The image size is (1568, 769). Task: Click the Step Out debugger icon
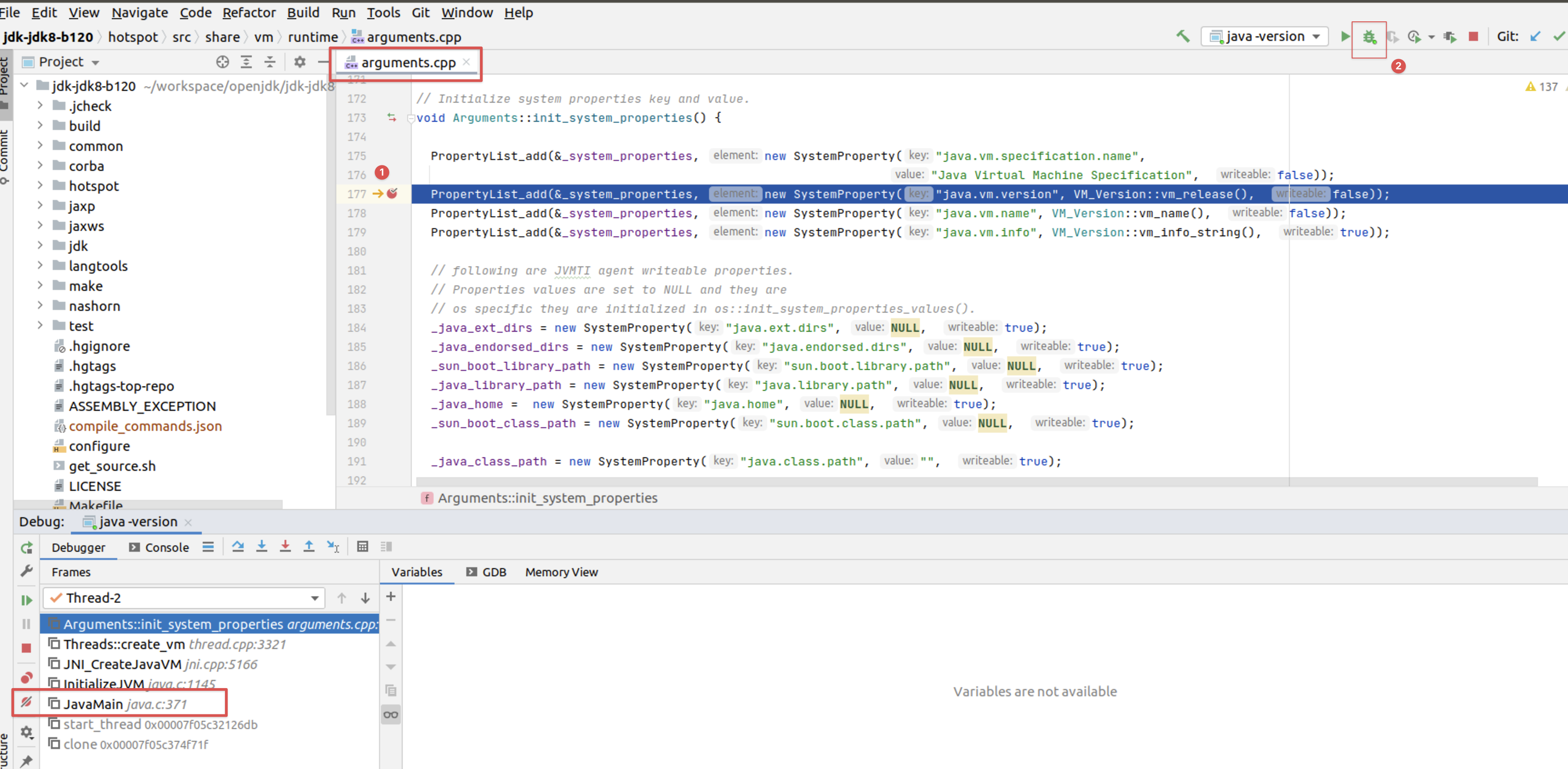[309, 546]
